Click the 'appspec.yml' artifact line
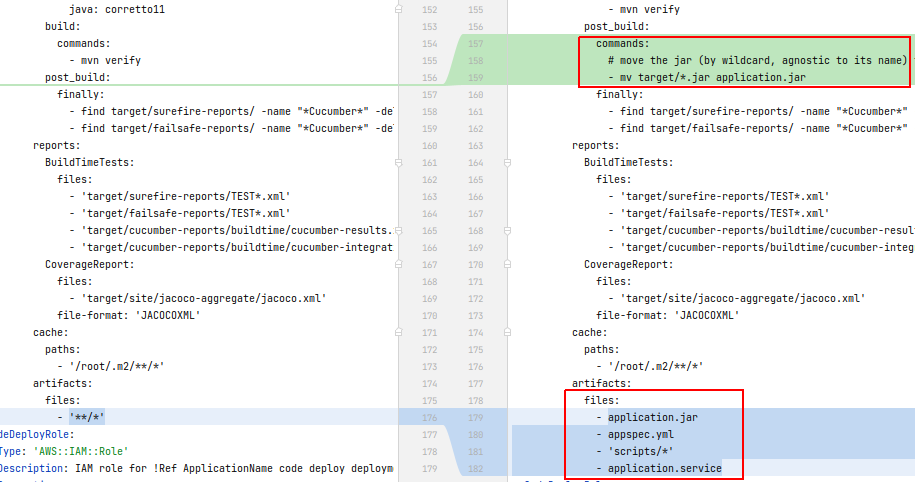Viewport: 915px width, 482px height. tap(641, 434)
